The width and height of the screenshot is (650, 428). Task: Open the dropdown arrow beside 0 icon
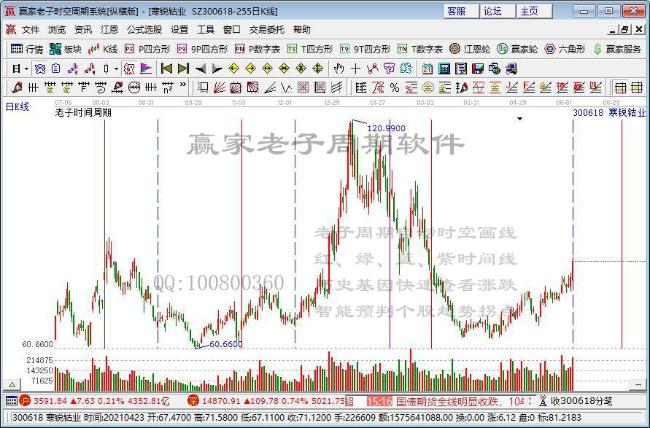pos(116,69)
